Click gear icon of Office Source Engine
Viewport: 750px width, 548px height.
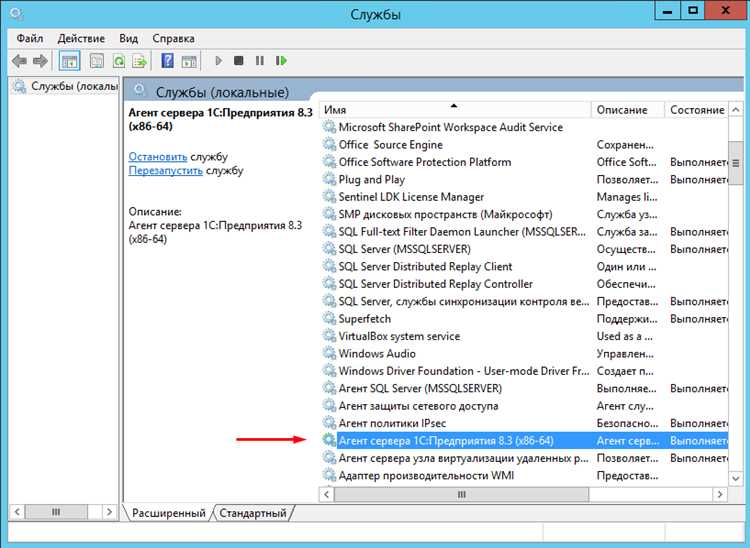click(329, 144)
